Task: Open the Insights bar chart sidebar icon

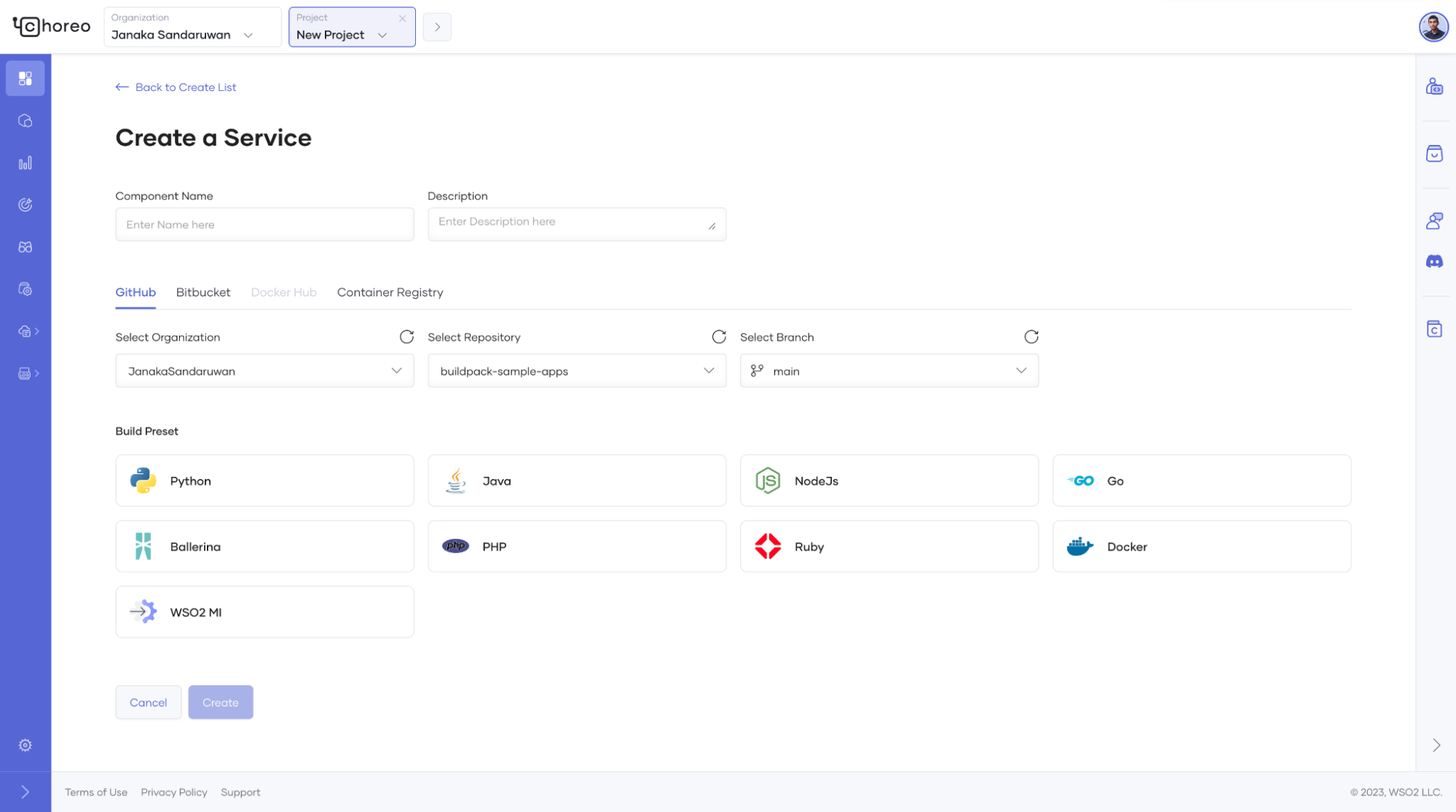Action: (x=25, y=163)
